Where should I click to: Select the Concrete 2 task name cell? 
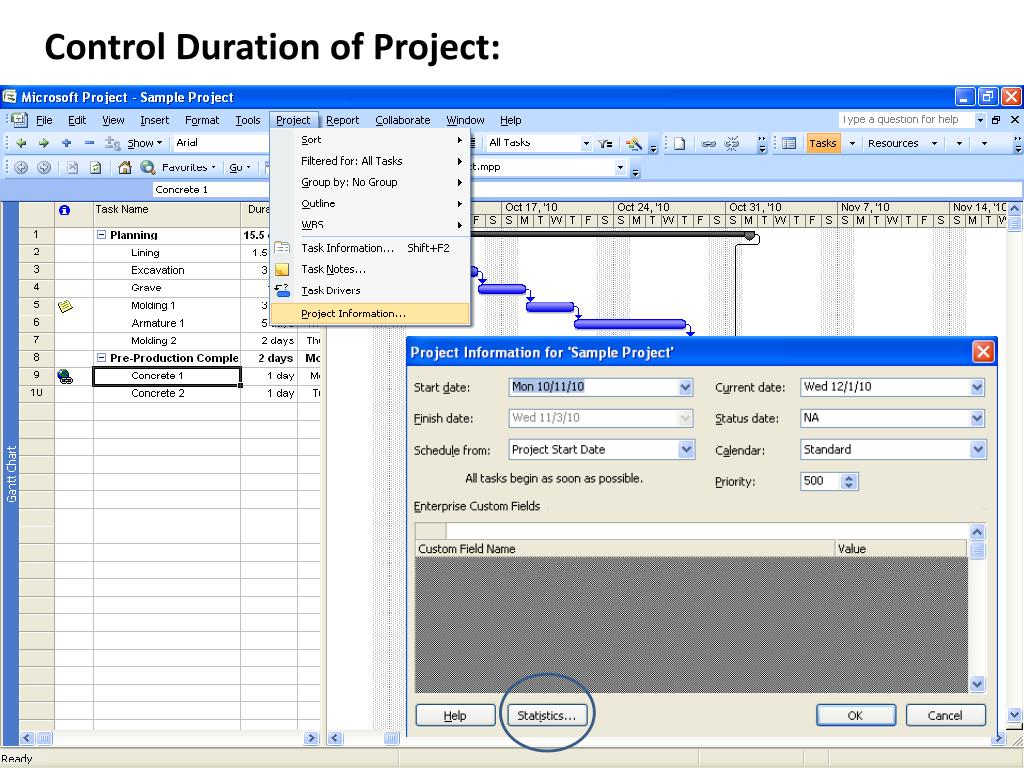(x=167, y=394)
